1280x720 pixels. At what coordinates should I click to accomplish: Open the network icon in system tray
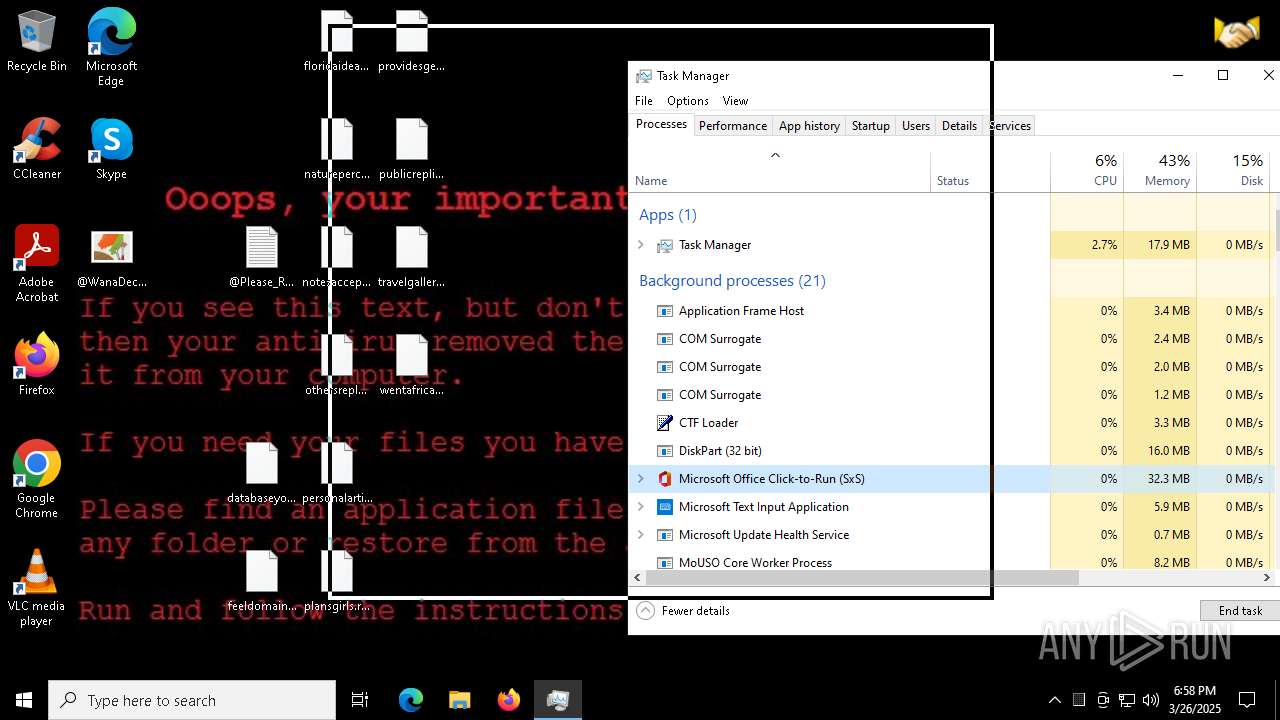click(1127, 700)
